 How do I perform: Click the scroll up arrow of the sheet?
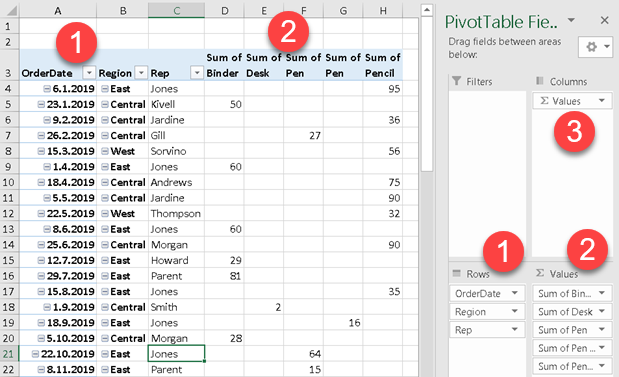pyautogui.click(x=426, y=10)
